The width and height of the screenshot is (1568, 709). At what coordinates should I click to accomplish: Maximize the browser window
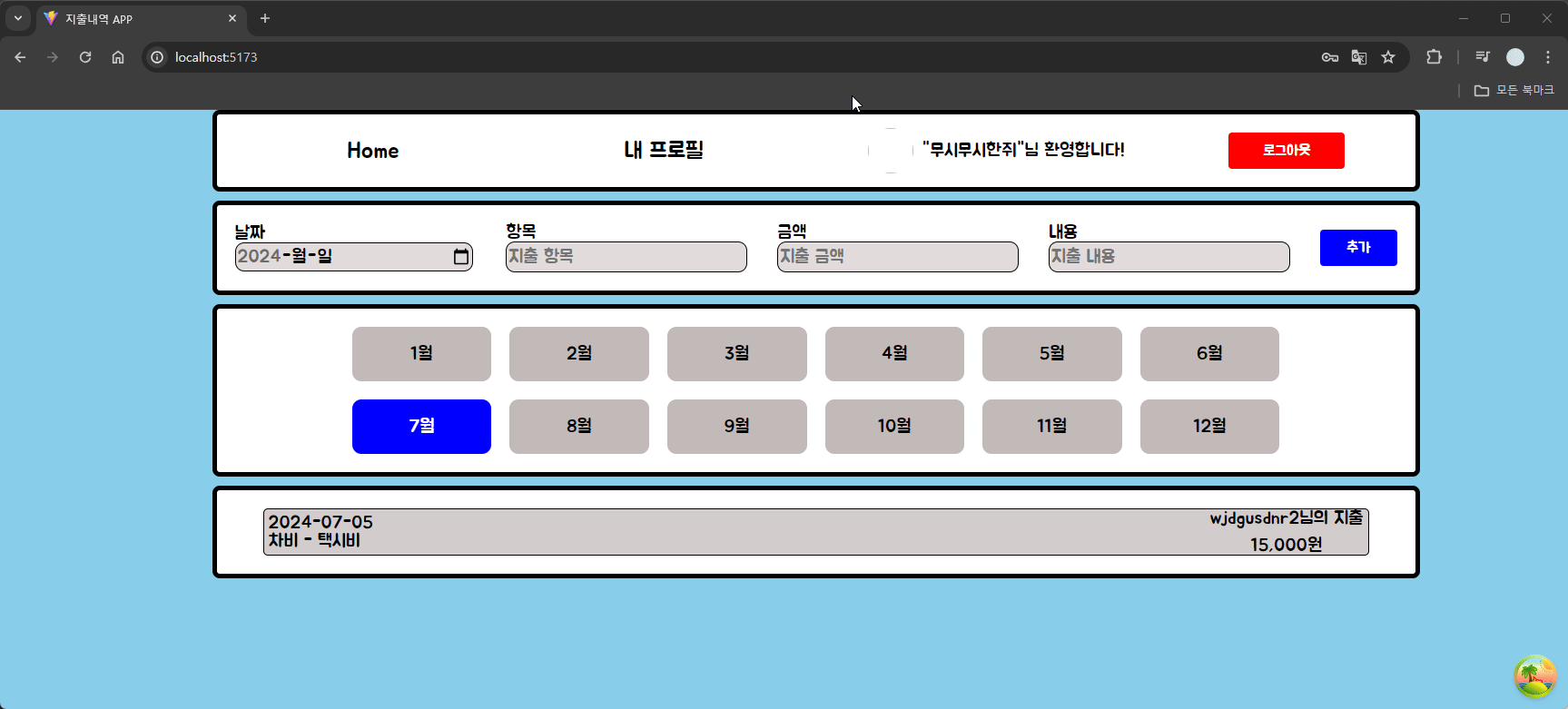click(1505, 18)
